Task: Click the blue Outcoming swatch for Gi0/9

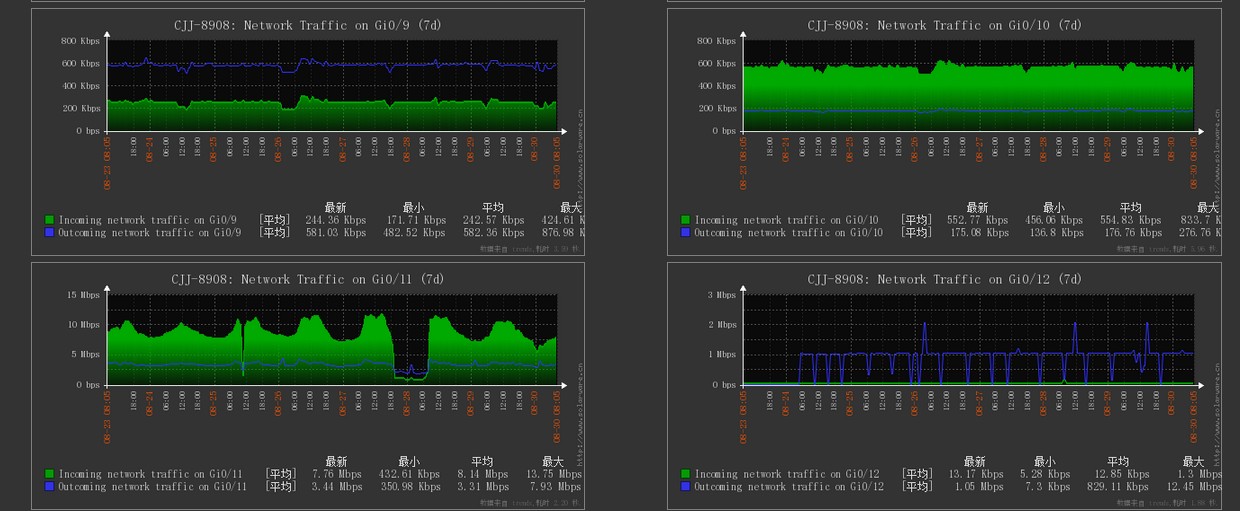Action: (49, 233)
